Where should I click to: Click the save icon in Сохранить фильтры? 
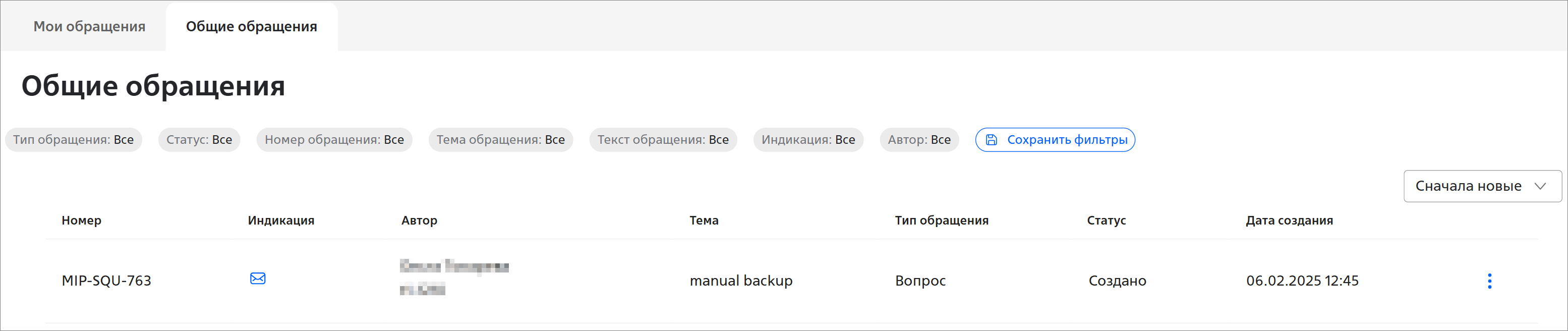pyautogui.click(x=991, y=140)
